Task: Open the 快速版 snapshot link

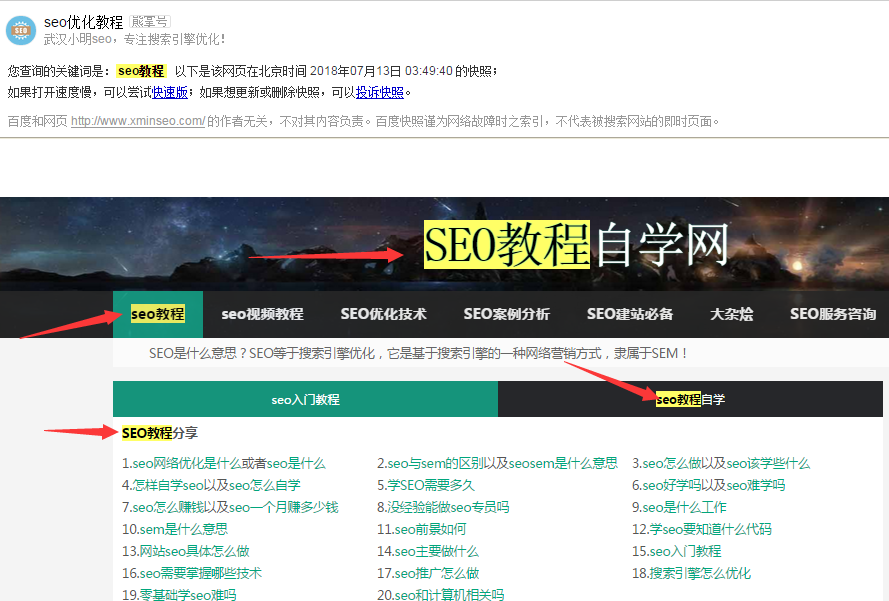Action: [x=170, y=92]
